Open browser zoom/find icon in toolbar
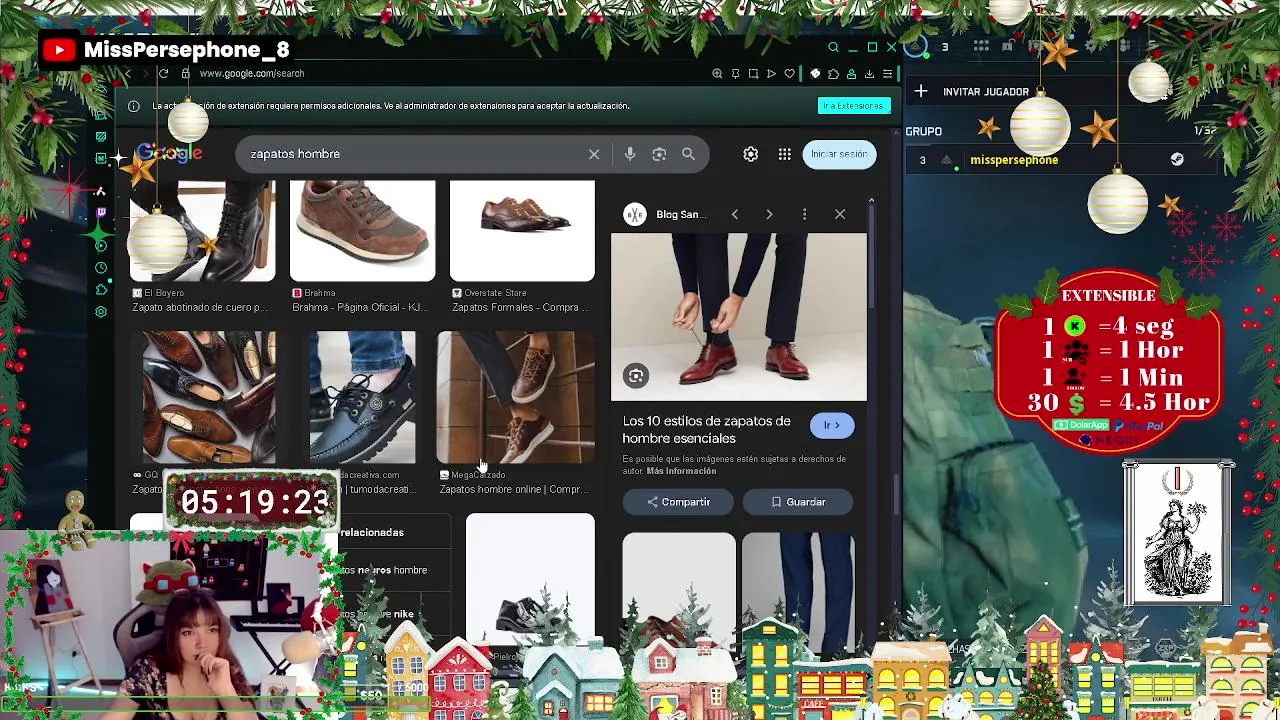 717,73
